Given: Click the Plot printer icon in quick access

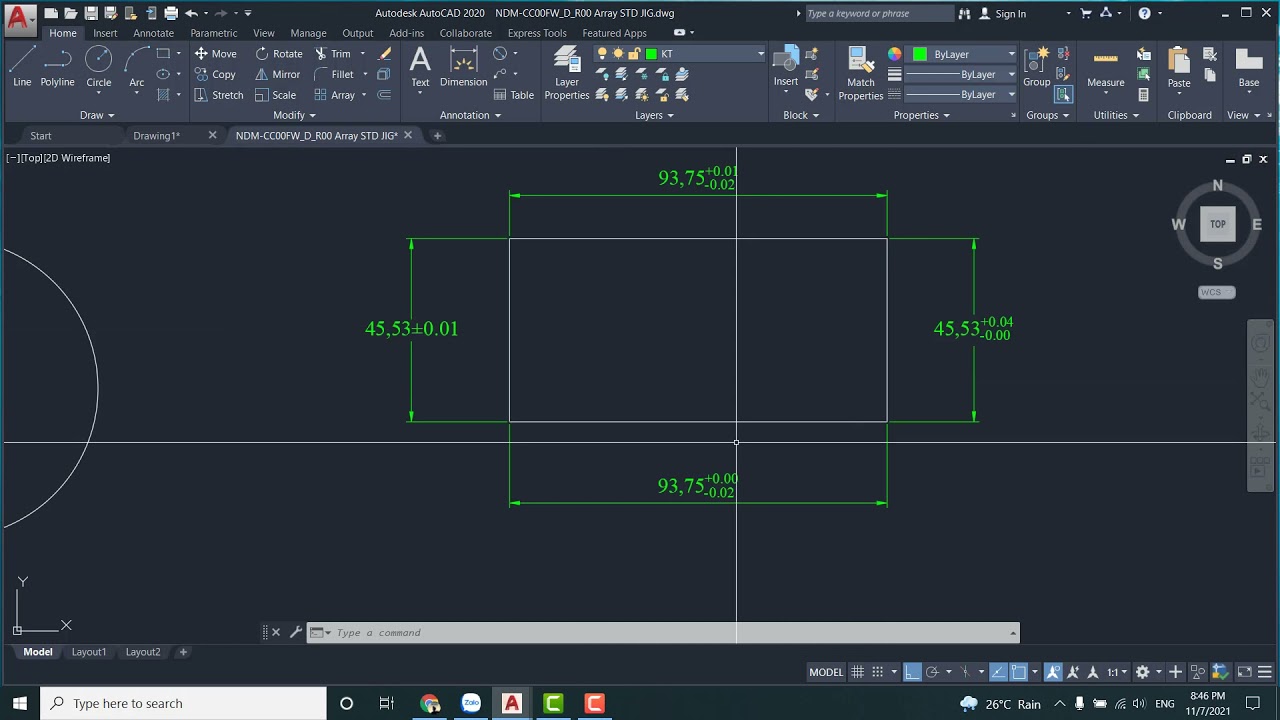Looking at the screenshot, I should 171,13.
